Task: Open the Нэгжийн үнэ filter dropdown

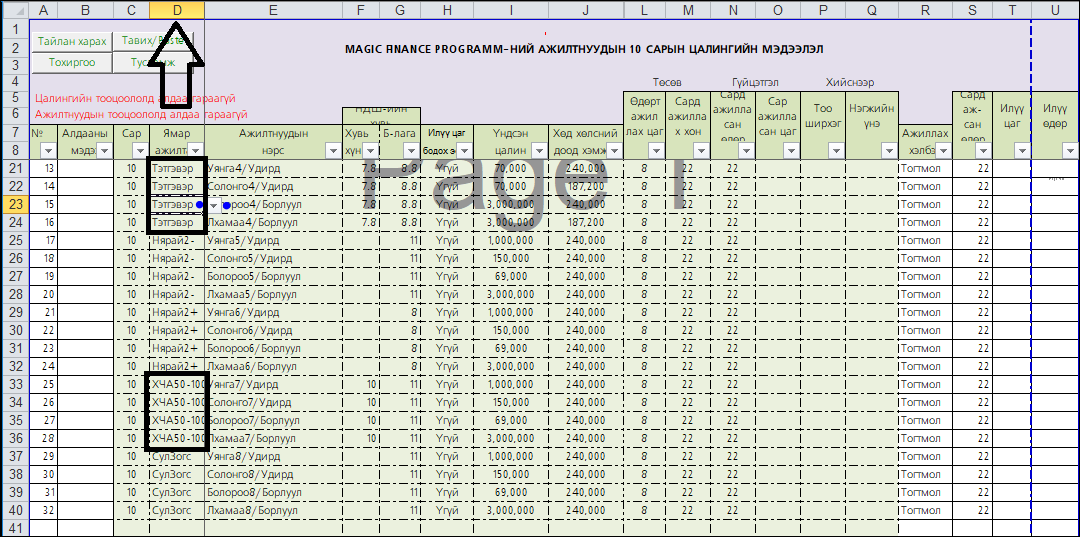Action: [x=888, y=150]
